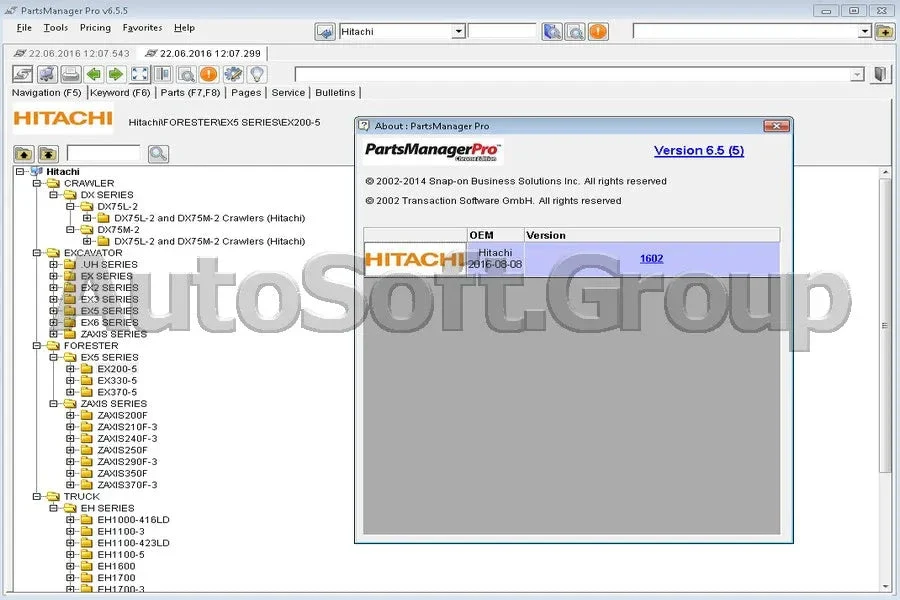Screen dimensions: 900x600
Task: Close the About PartsManager Pro dialog
Action: (x=777, y=126)
